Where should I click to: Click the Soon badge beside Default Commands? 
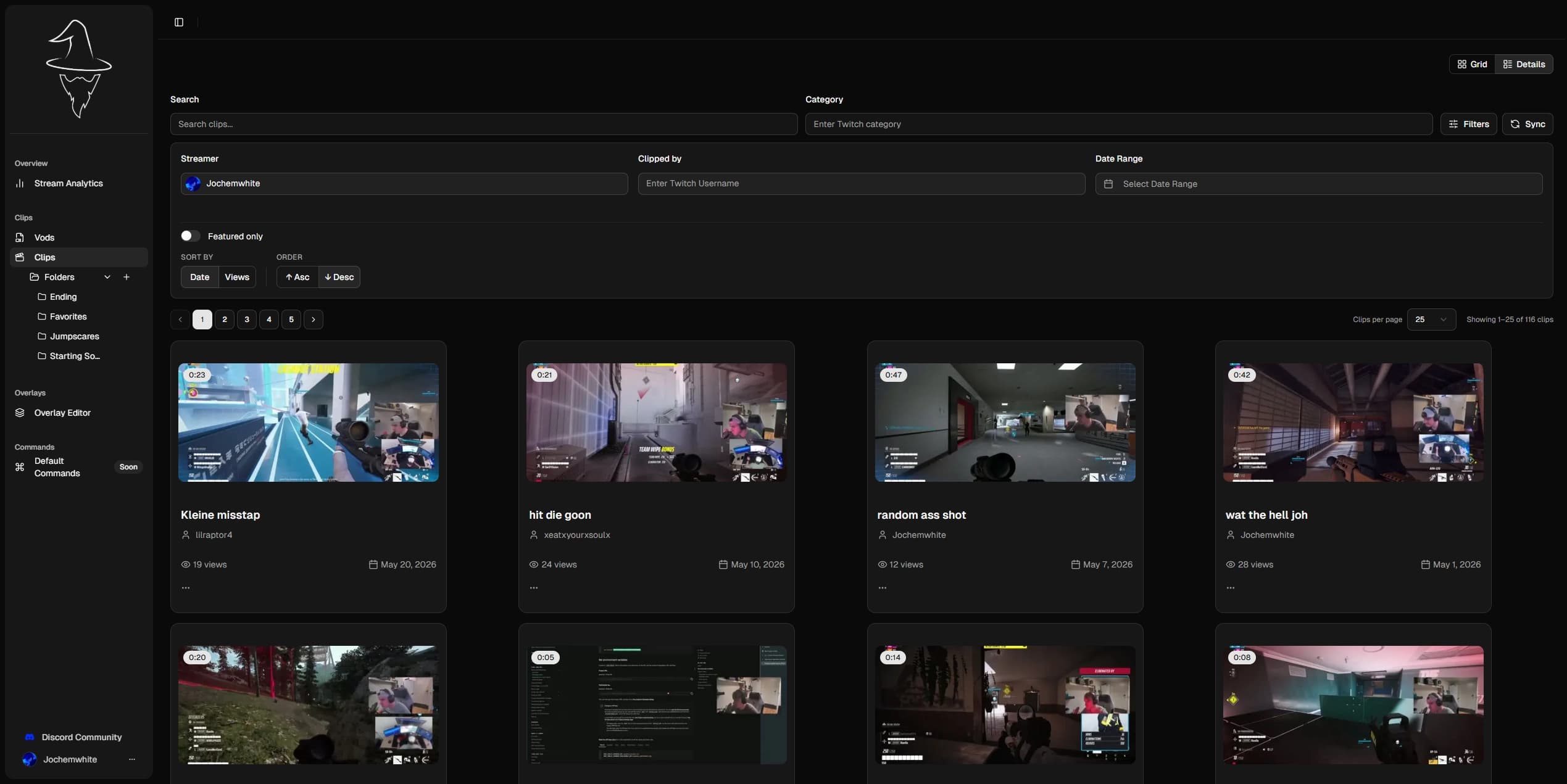(x=128, y=467)
